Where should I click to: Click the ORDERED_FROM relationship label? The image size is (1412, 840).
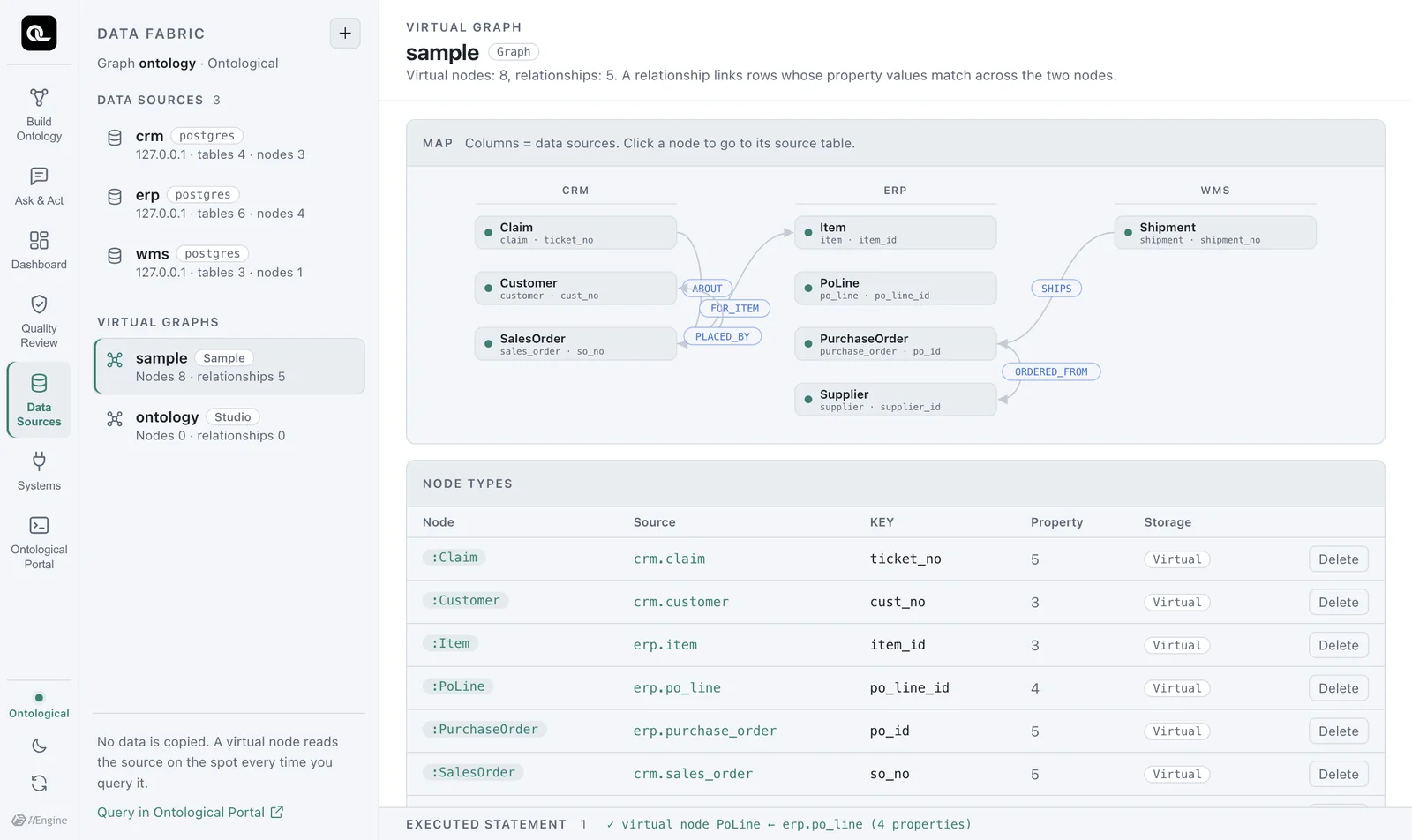coord(1051,372)
